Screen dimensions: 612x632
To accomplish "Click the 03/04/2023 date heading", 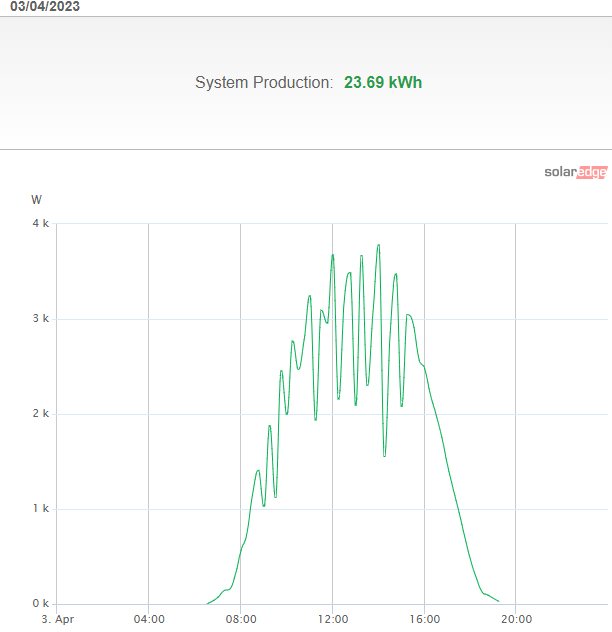I will coord(45,6).
